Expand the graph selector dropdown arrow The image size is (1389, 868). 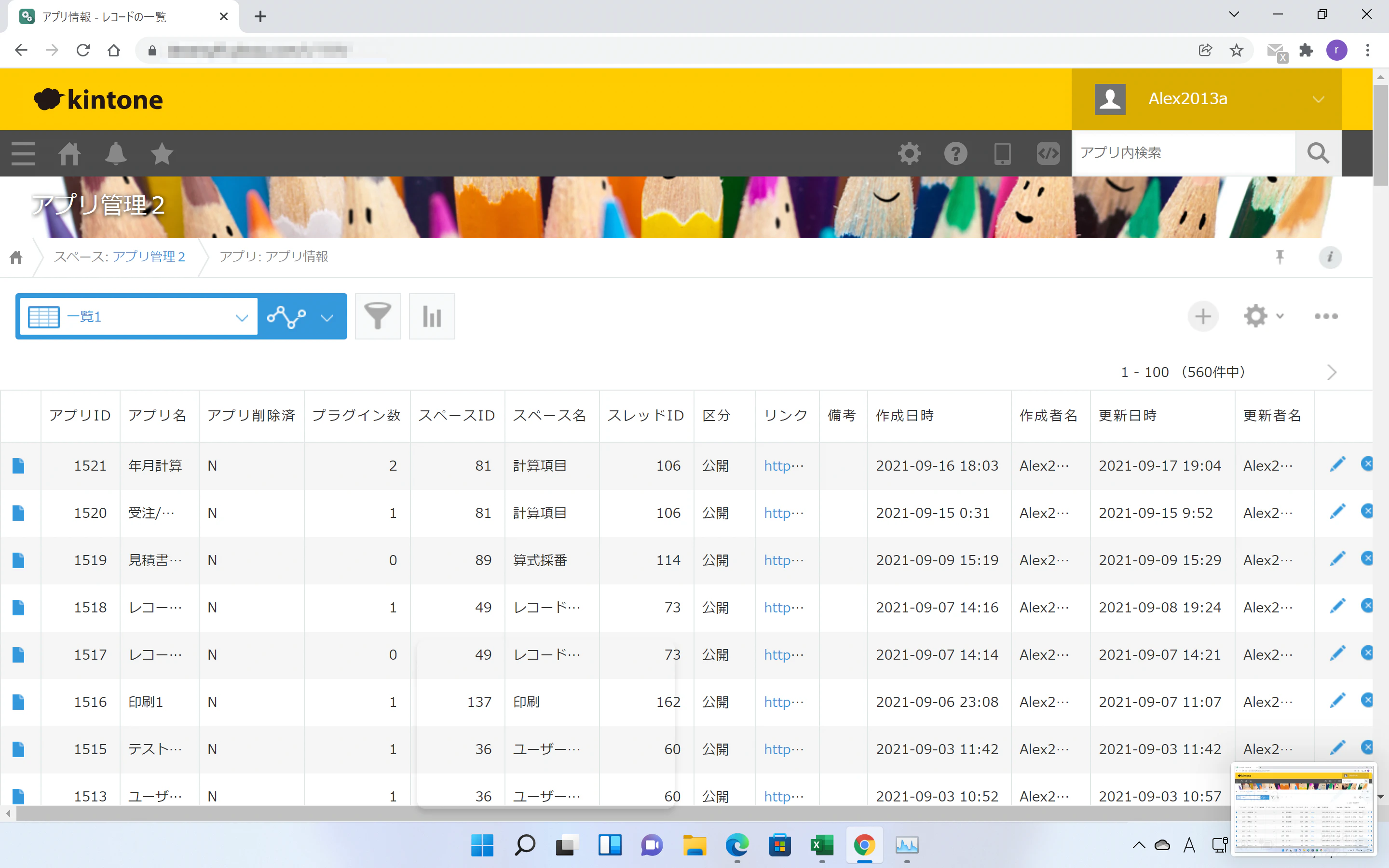(x=327, y=317)
